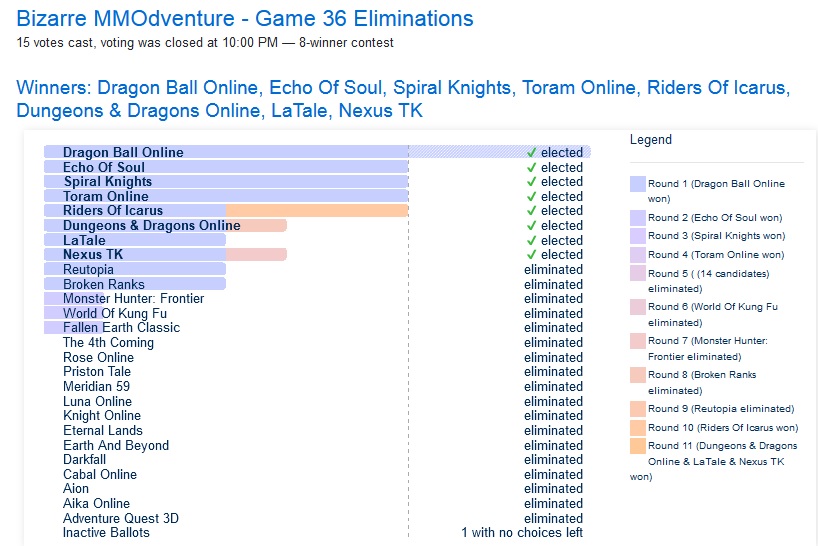Click the pink transfer segment on Nexus TK bar
Screen dimensions: 818x546
[x=256, y=254]
